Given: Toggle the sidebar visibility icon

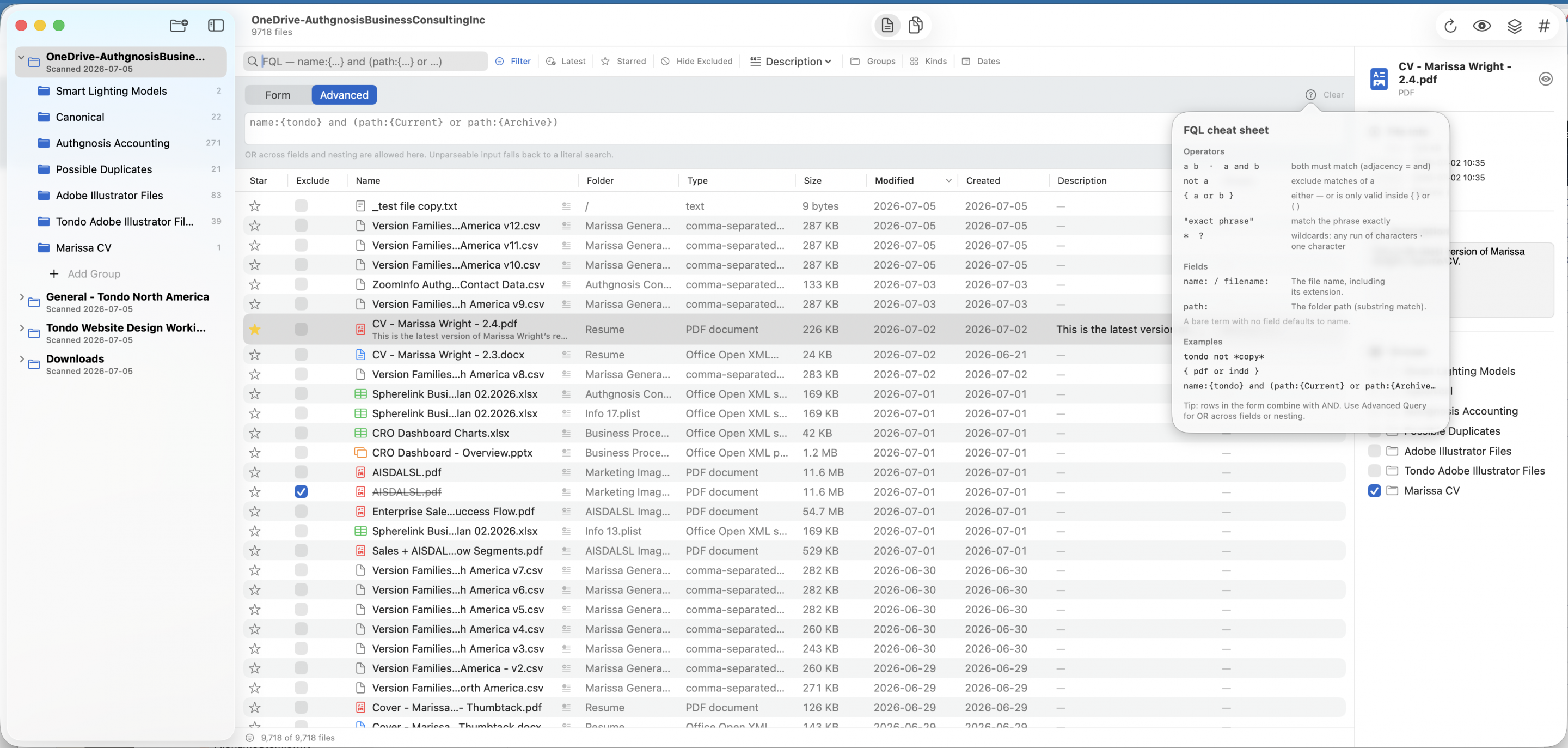Looking at the screenshot, I should pos(216,25).
